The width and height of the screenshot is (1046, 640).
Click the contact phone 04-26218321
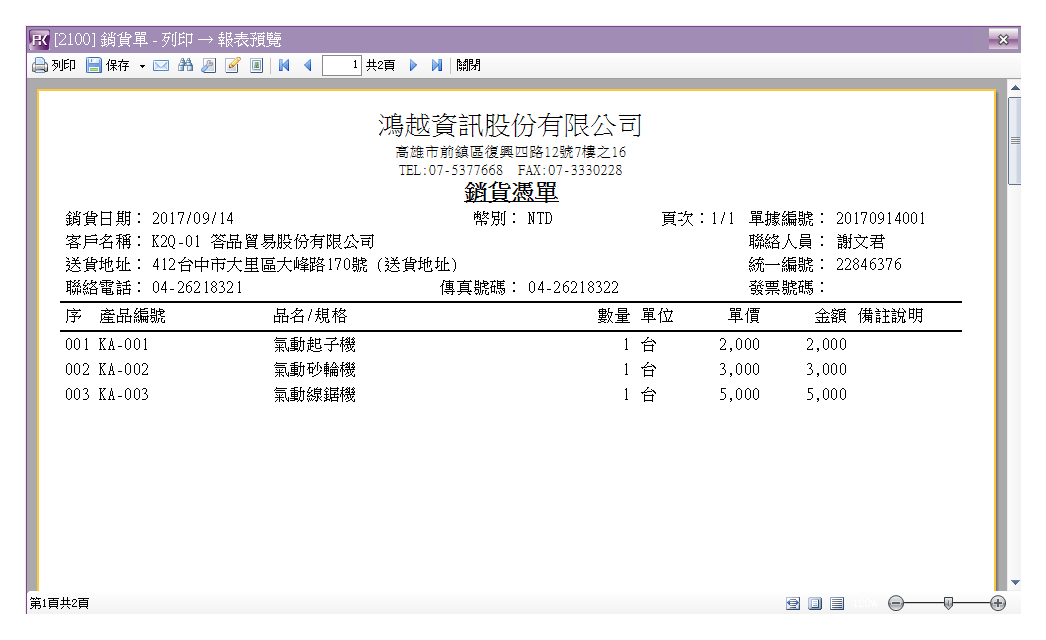[197, 288]
